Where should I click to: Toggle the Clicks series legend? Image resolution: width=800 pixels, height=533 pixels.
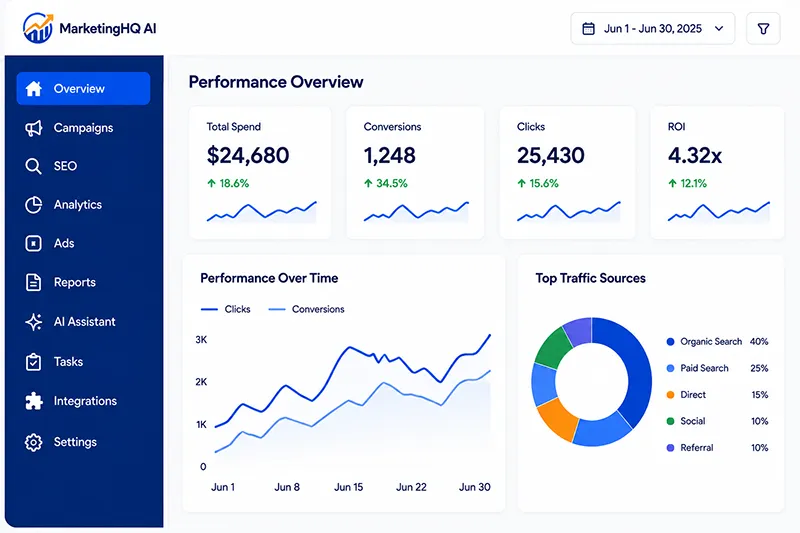(226, 309)
